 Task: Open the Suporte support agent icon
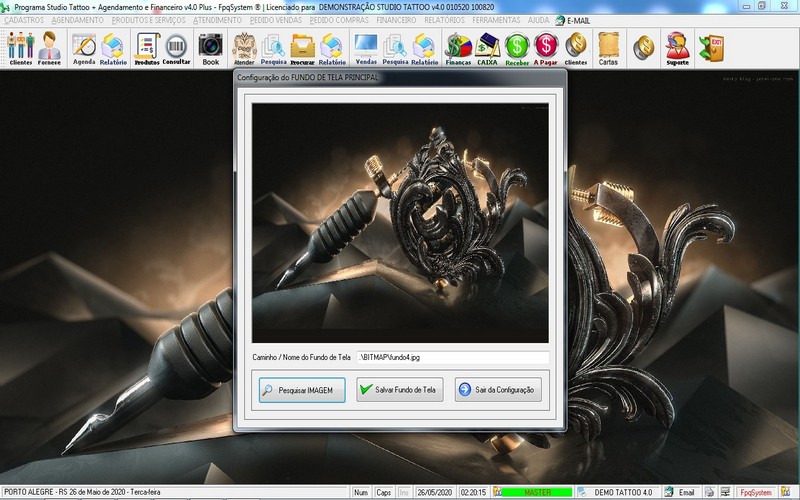click(x=678, y=48)
